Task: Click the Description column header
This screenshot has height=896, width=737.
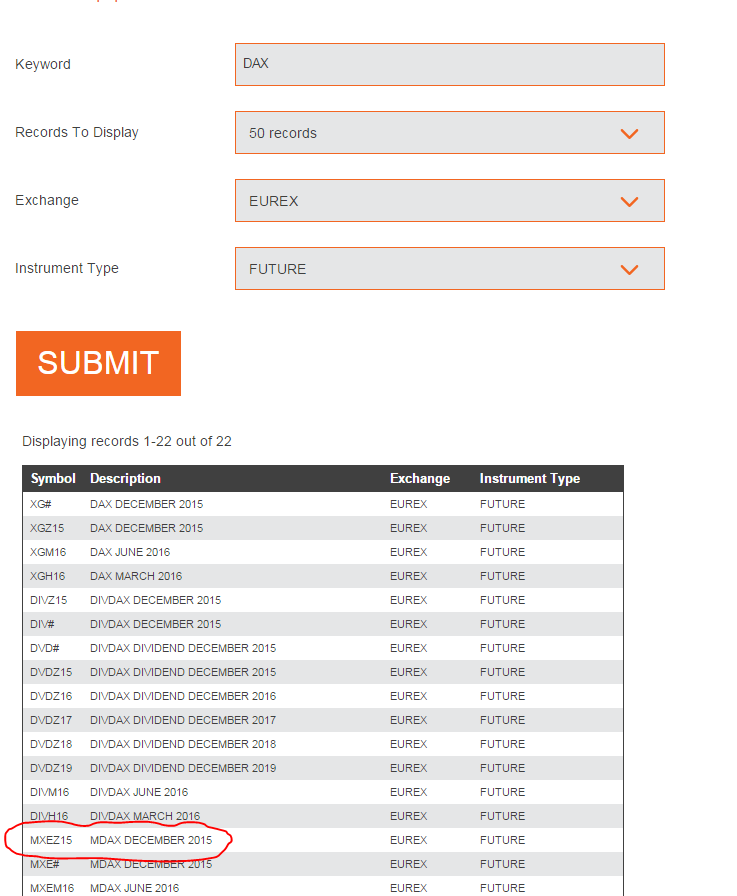Action: pyautogui.click(x=125, y=479)
